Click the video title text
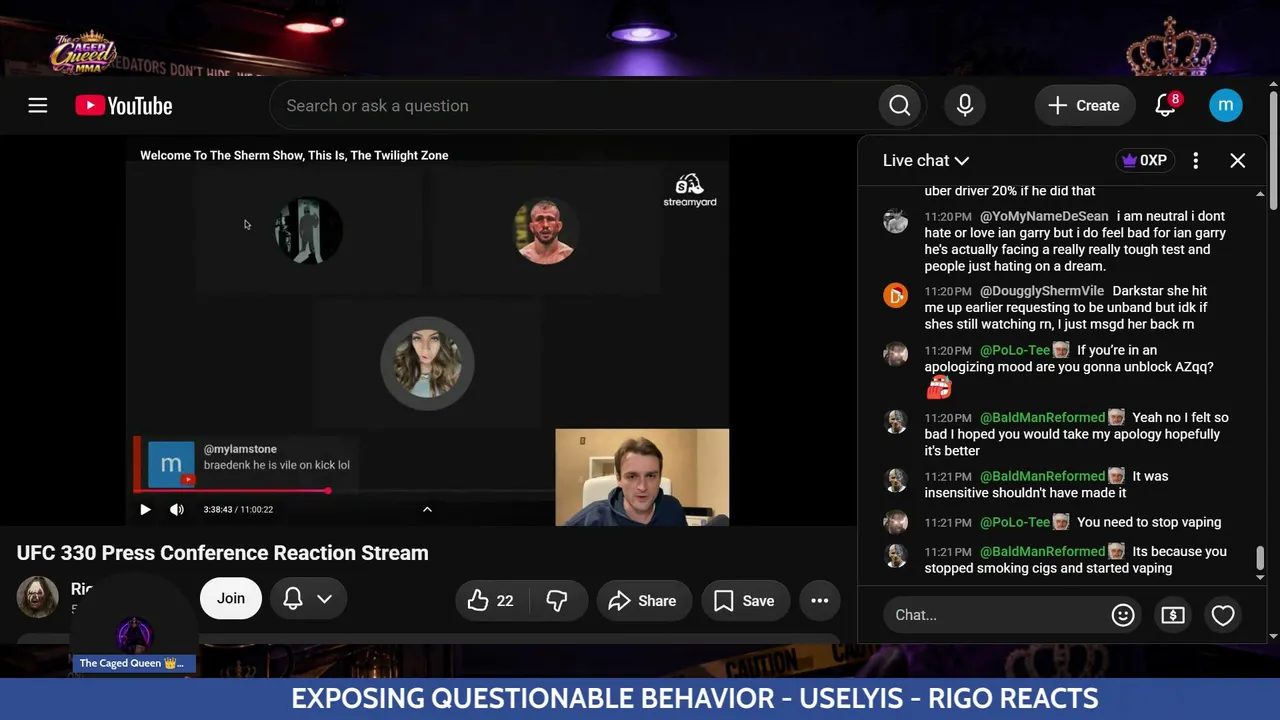 (222, 553)
